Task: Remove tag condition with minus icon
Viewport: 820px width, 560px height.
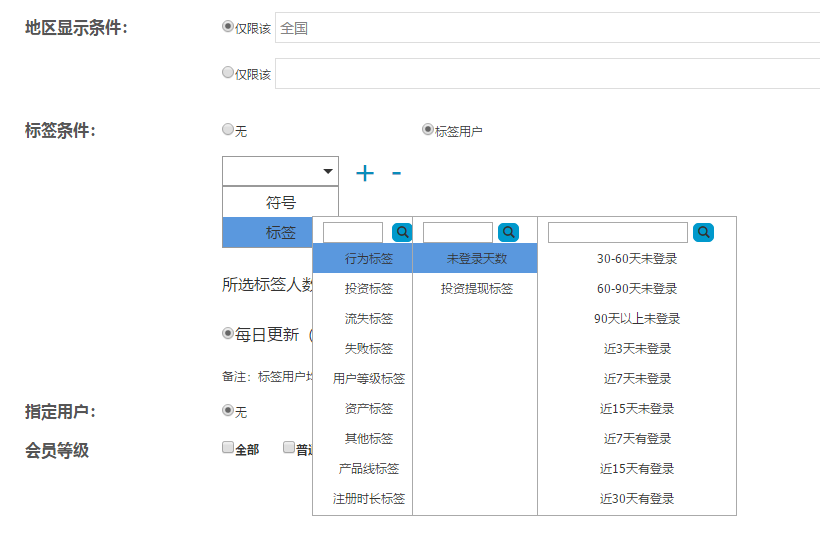Action: point(396,173)
